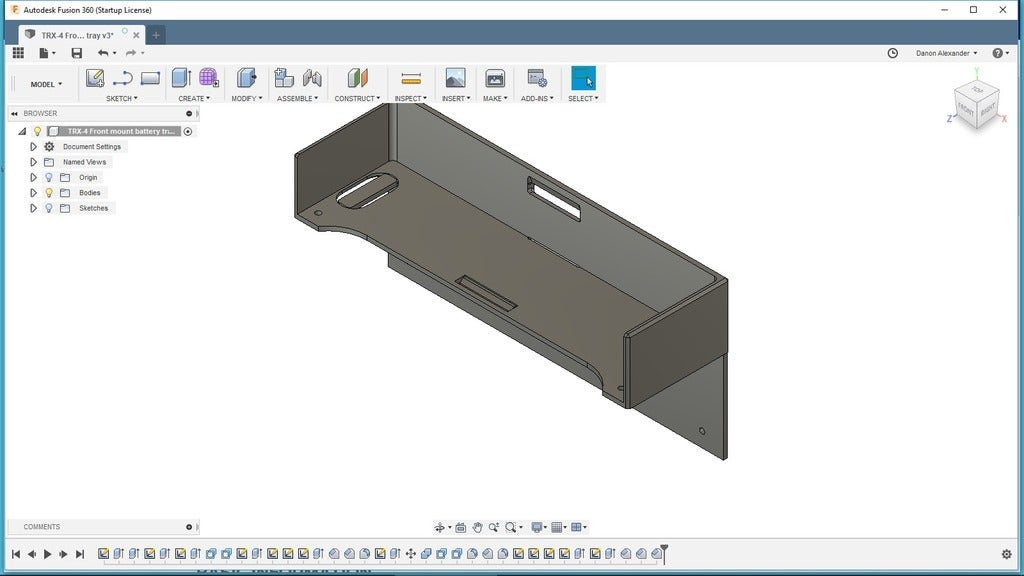Expand the Named Views node
The width and height of the screenshot is (1024, 576).
click(33, 162)
